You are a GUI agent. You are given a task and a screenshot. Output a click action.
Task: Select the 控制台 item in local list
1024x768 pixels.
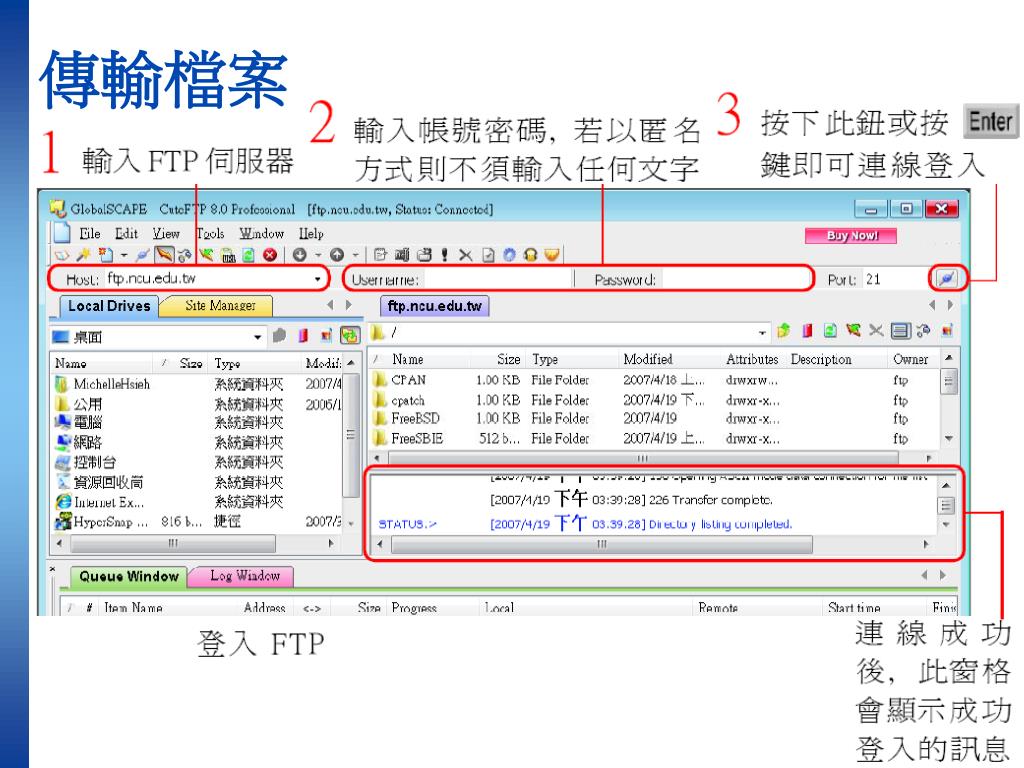[x=95, y=462]
